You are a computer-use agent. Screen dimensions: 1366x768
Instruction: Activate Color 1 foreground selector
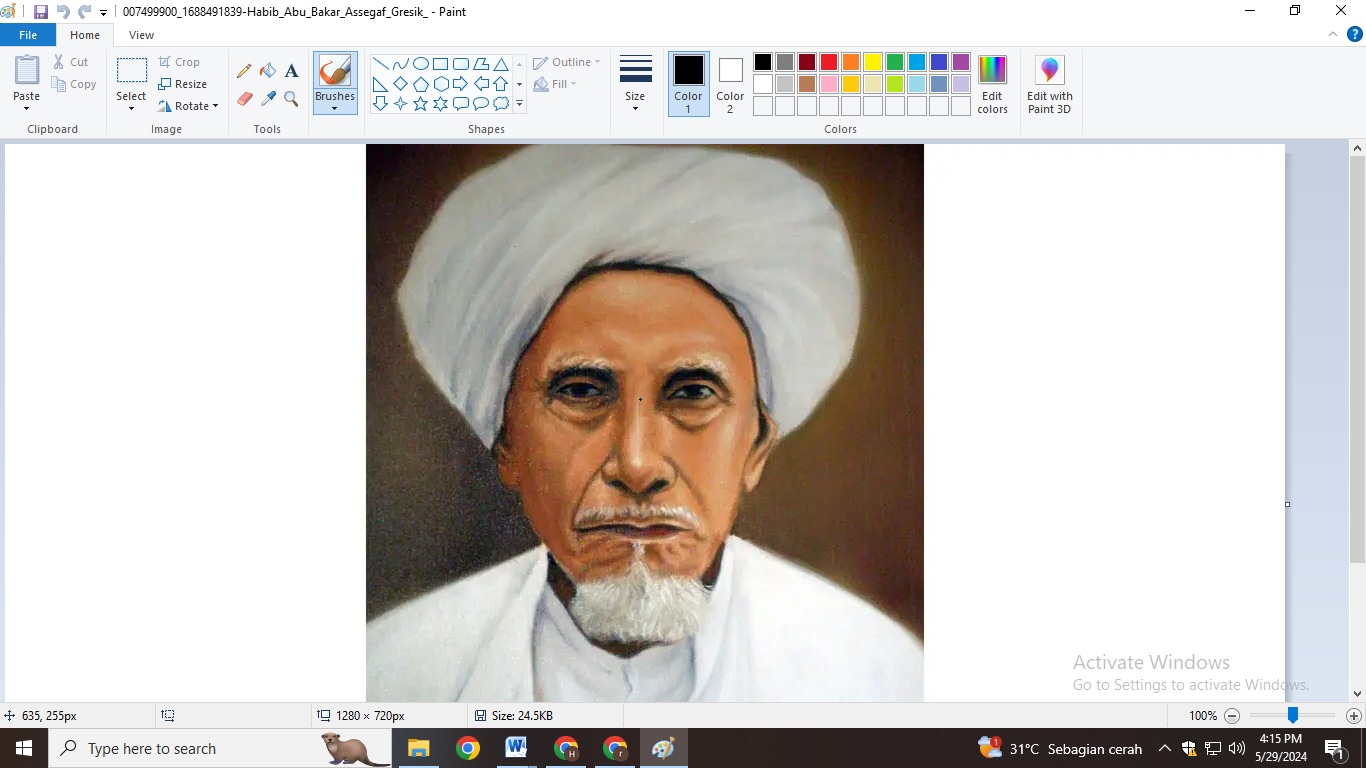(688, 83)
